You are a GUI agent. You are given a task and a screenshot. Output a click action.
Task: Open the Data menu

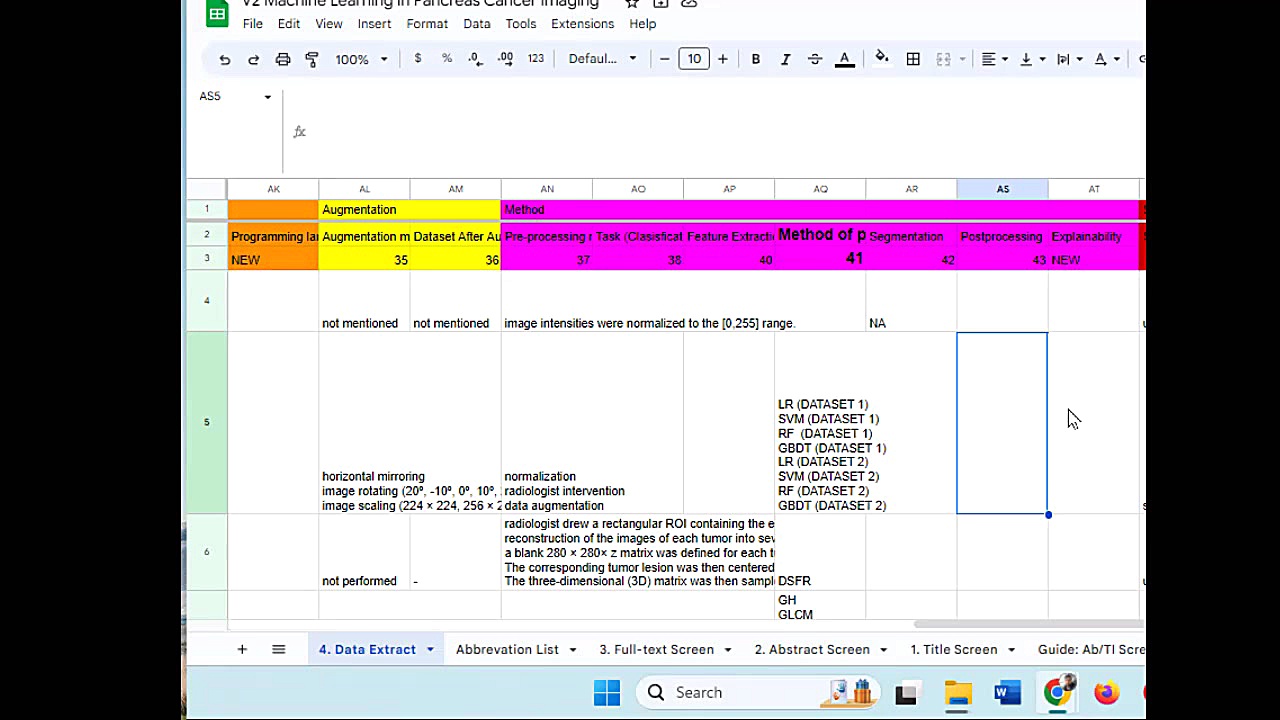477,24
